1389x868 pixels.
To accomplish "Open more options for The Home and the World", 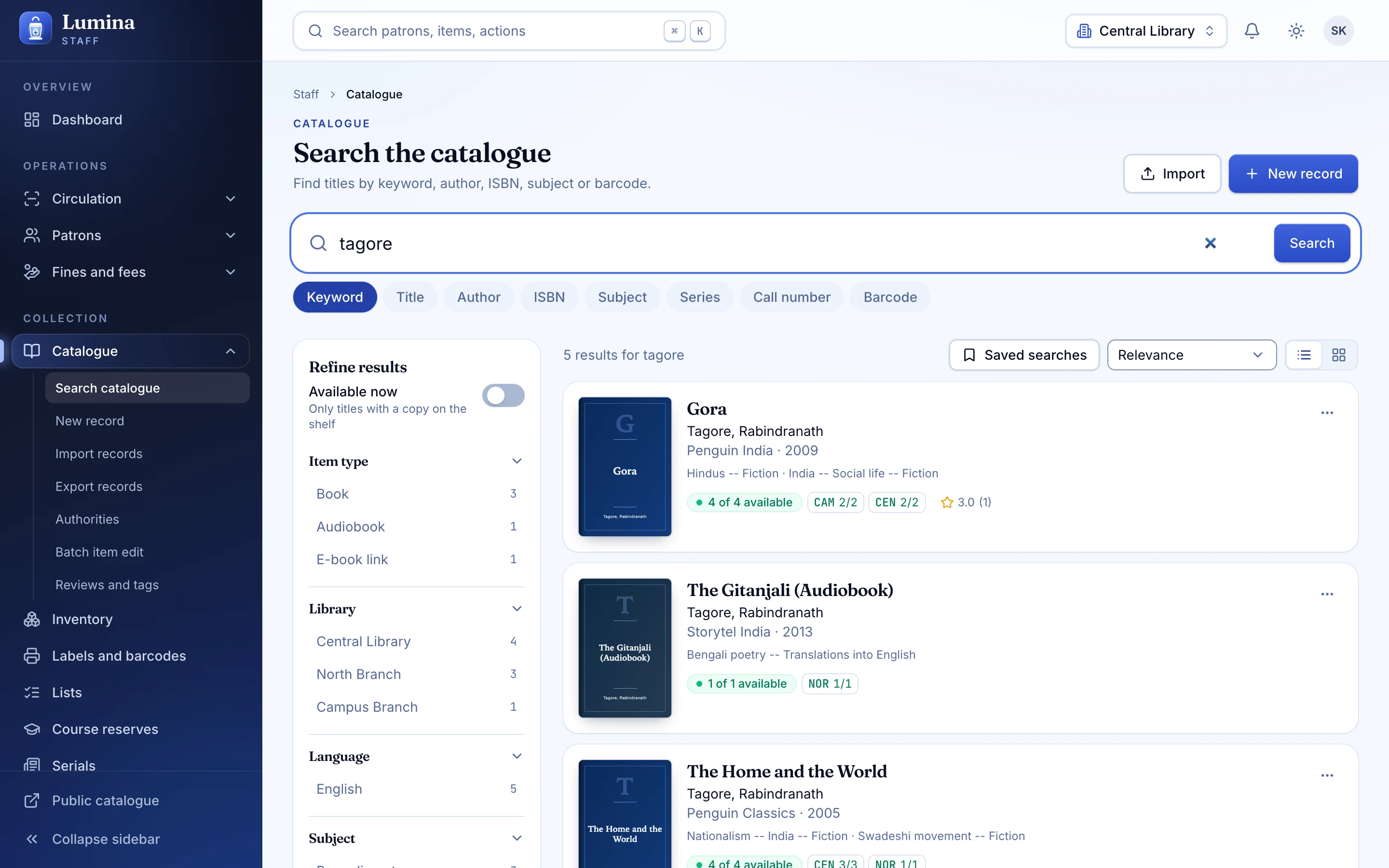I will (x=1327, y=775).
